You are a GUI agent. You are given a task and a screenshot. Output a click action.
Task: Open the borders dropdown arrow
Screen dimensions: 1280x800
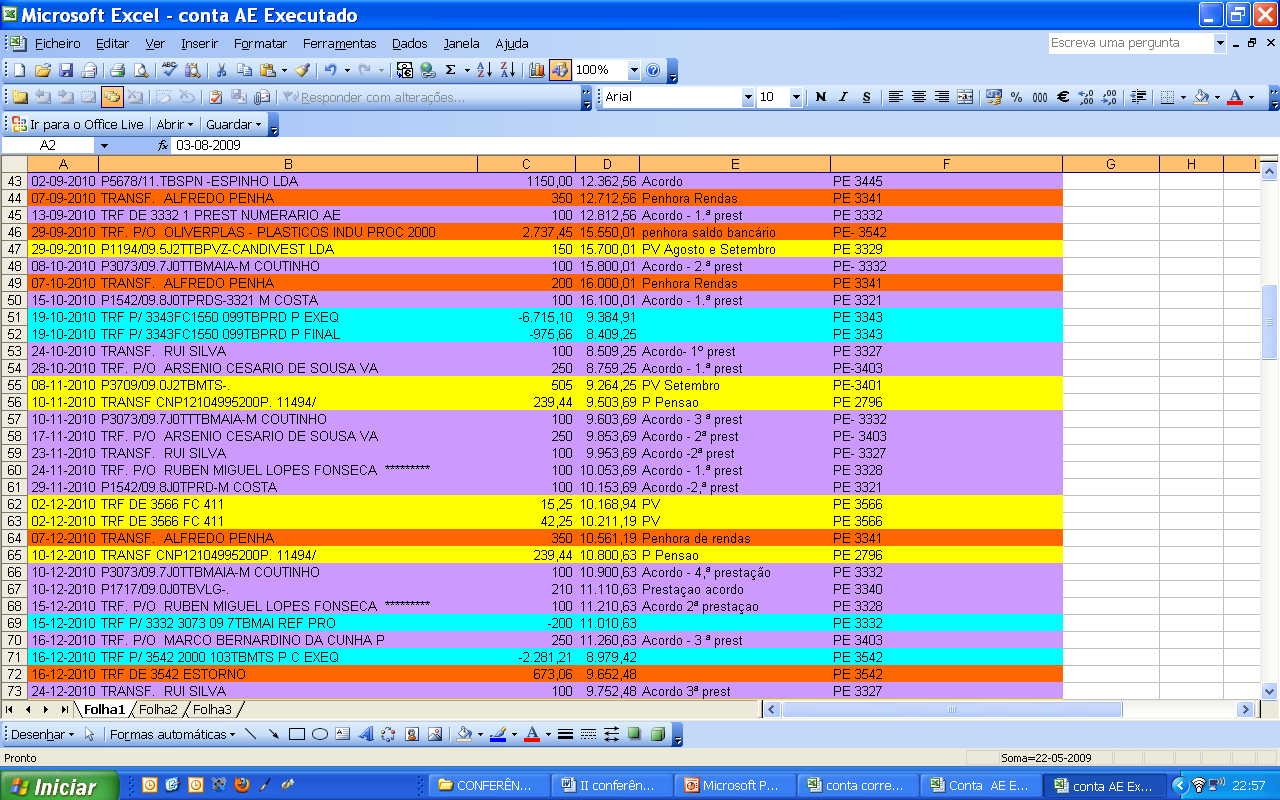coord(1183,97)
